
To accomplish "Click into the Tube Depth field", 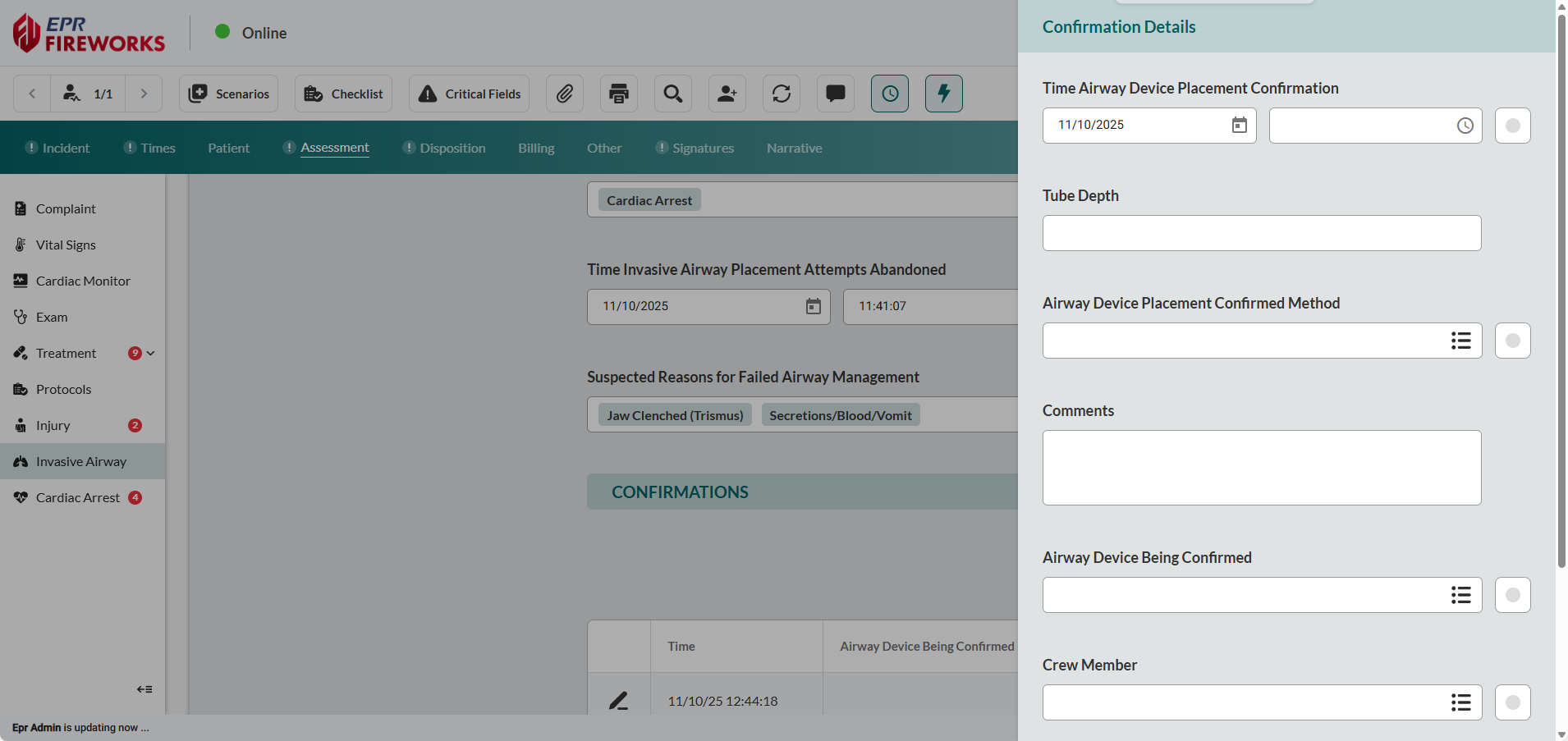I will pyautogui.click(x=1261, y=233).
